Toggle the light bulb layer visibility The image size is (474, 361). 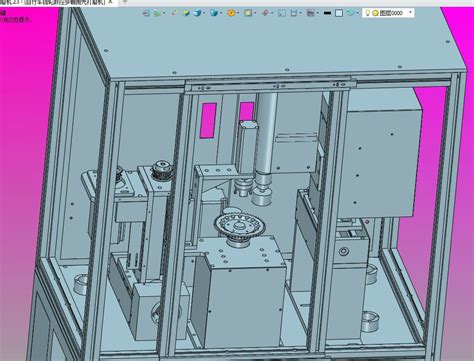pos(368,13)
